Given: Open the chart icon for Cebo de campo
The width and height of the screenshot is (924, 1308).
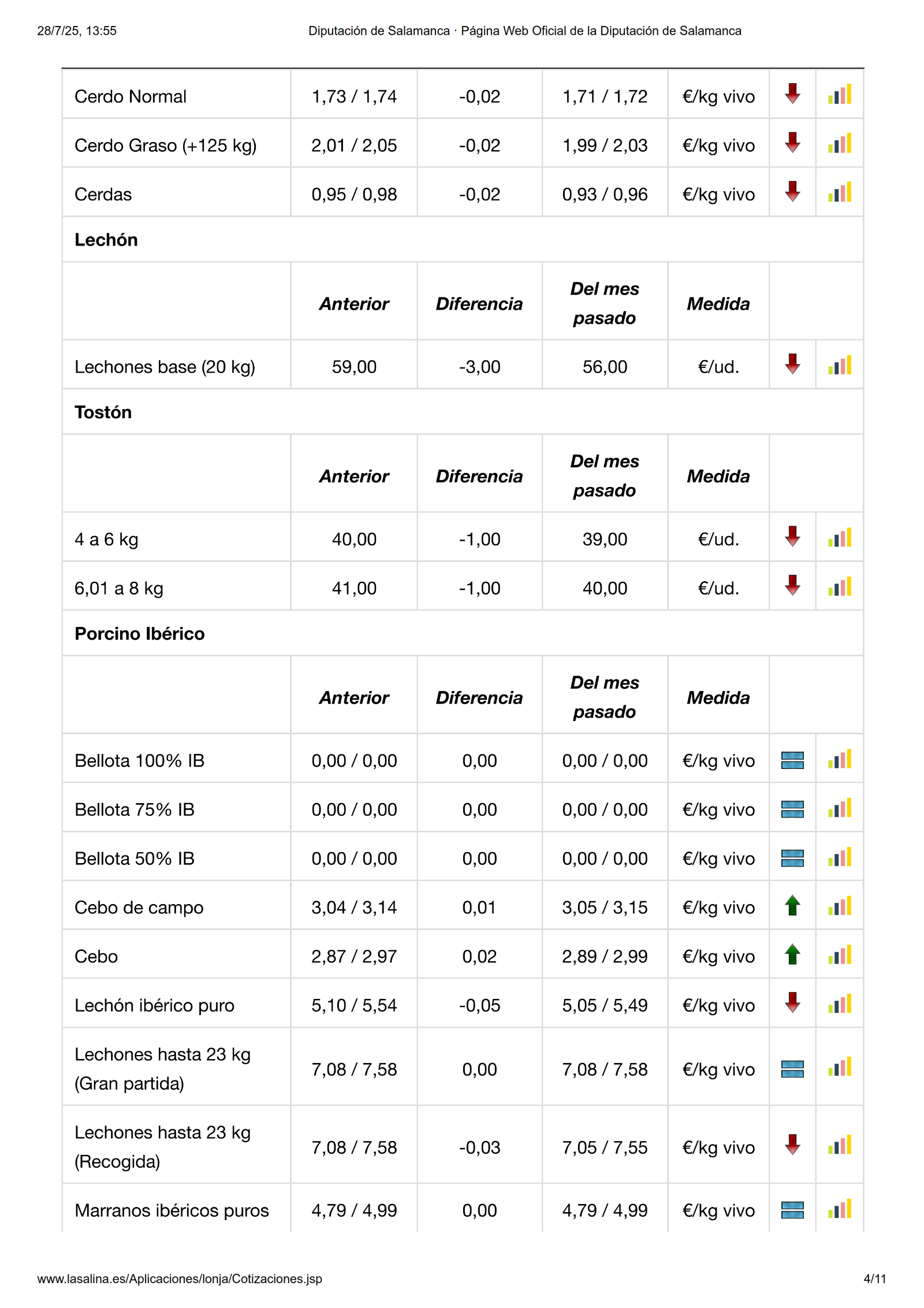Looking at the screenshot, I should (x=839, y=906).
